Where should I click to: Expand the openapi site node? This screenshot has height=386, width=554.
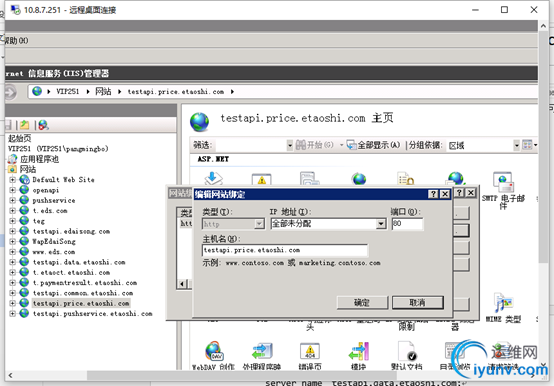13,190
